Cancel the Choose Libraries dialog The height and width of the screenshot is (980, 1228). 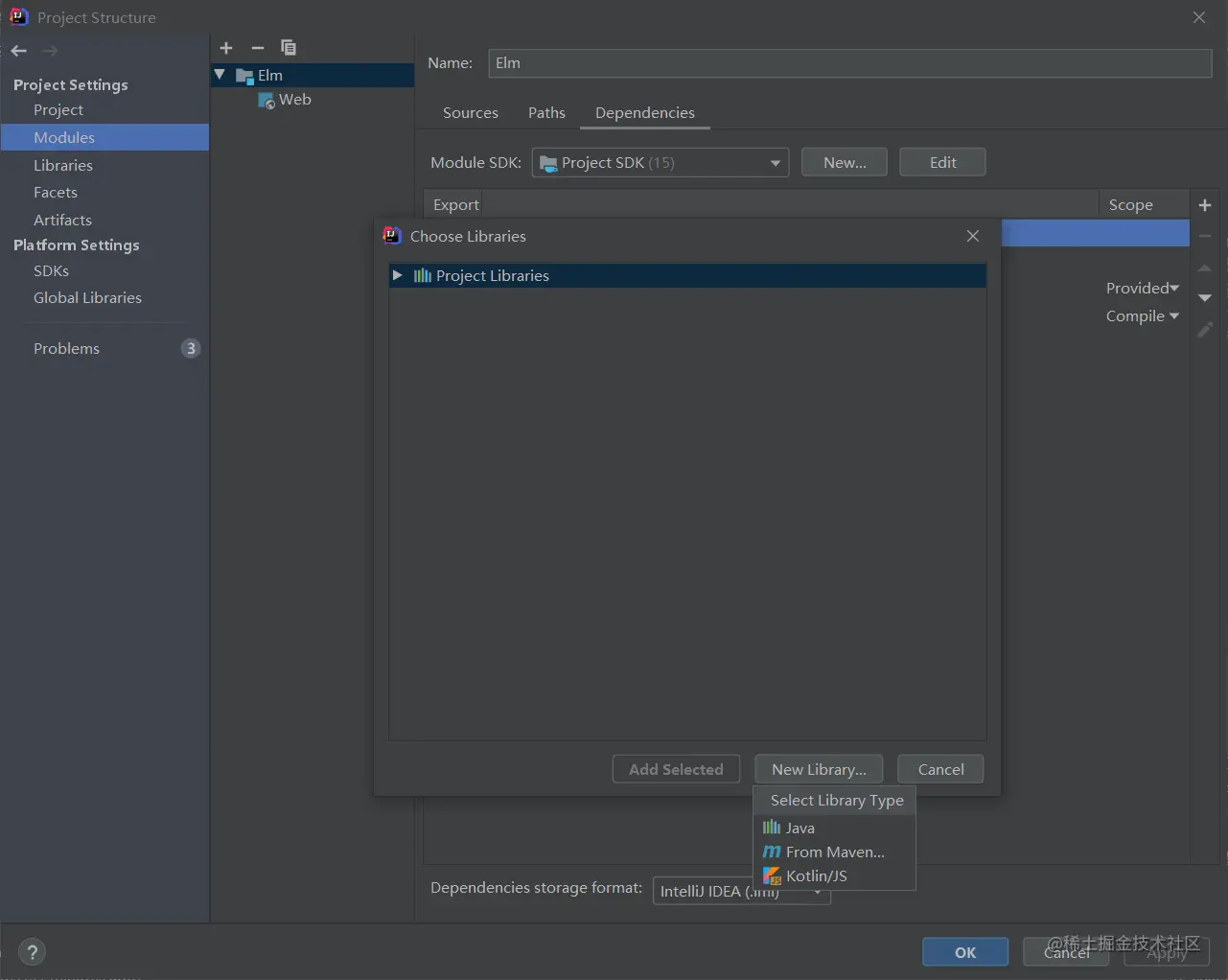pos(940,770)
